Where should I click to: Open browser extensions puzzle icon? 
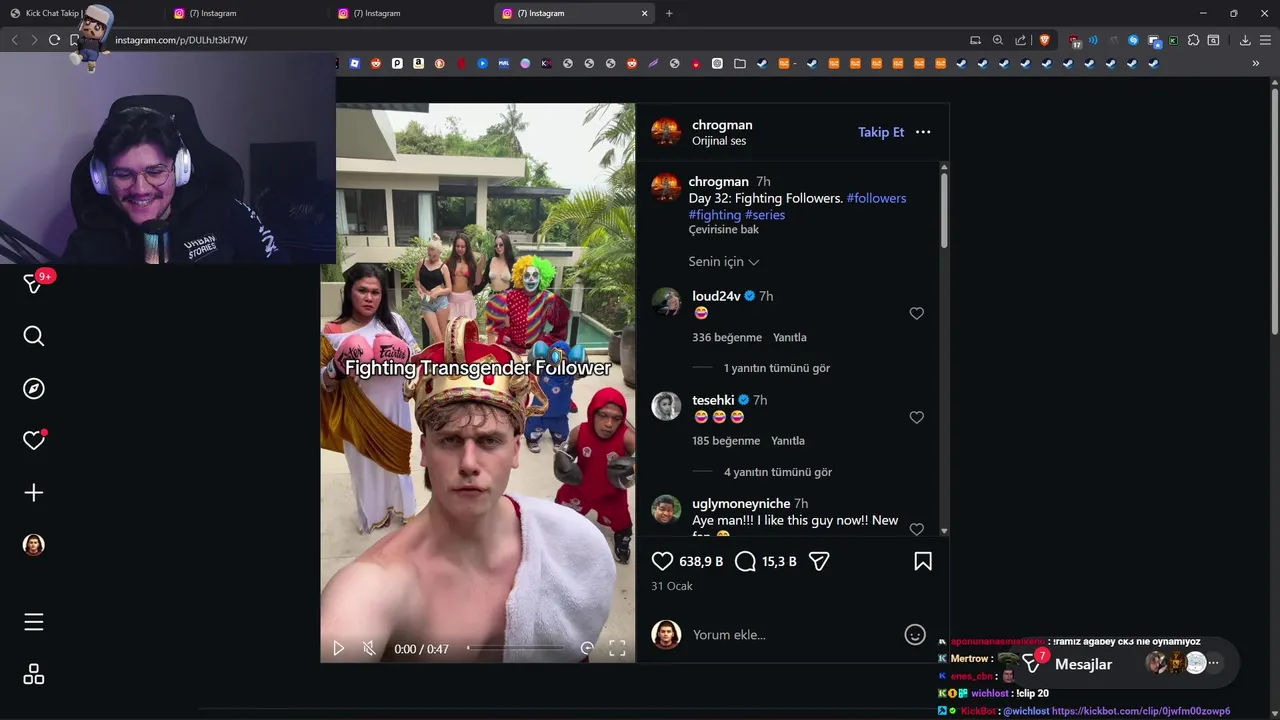click(x=1193, y=40)
